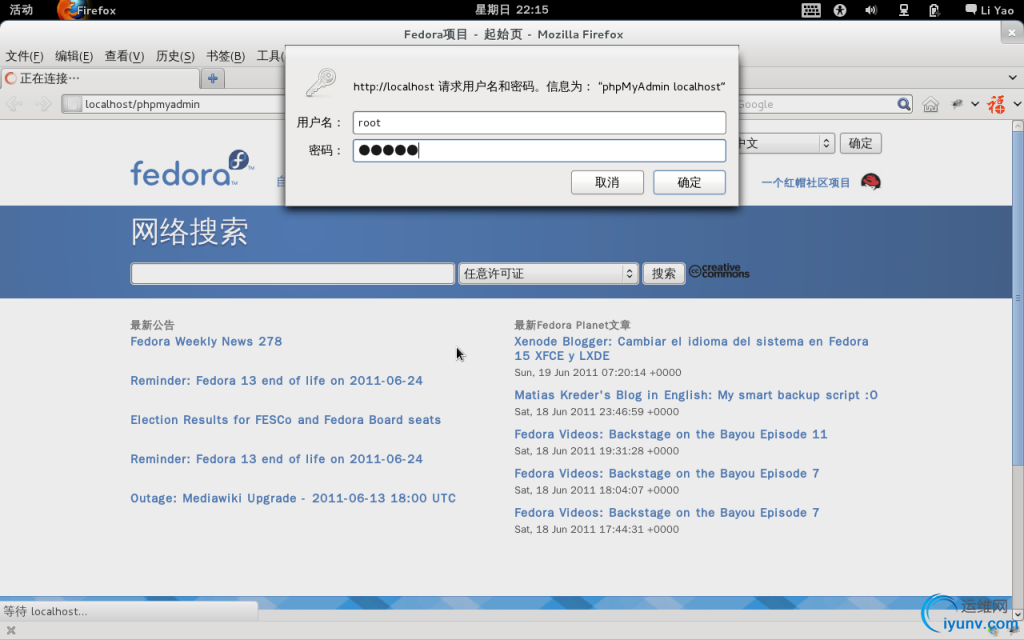The image size is (1024, 640).
Task: Click the scrollbar up arrow
Action: pos(1017,126)
